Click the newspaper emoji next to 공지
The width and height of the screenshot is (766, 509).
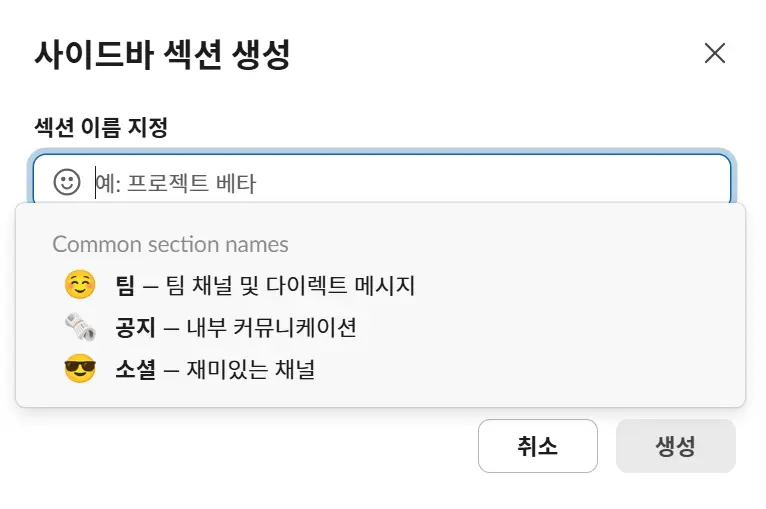click(79, 327)
